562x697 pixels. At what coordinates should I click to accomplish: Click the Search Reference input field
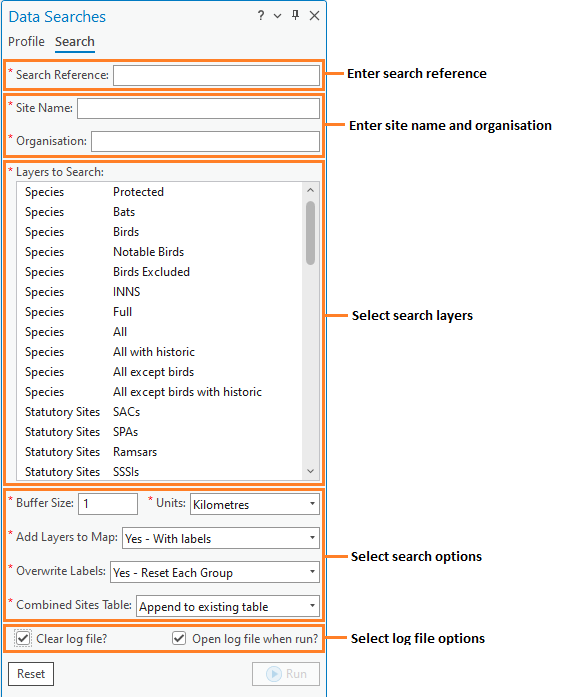217,76
